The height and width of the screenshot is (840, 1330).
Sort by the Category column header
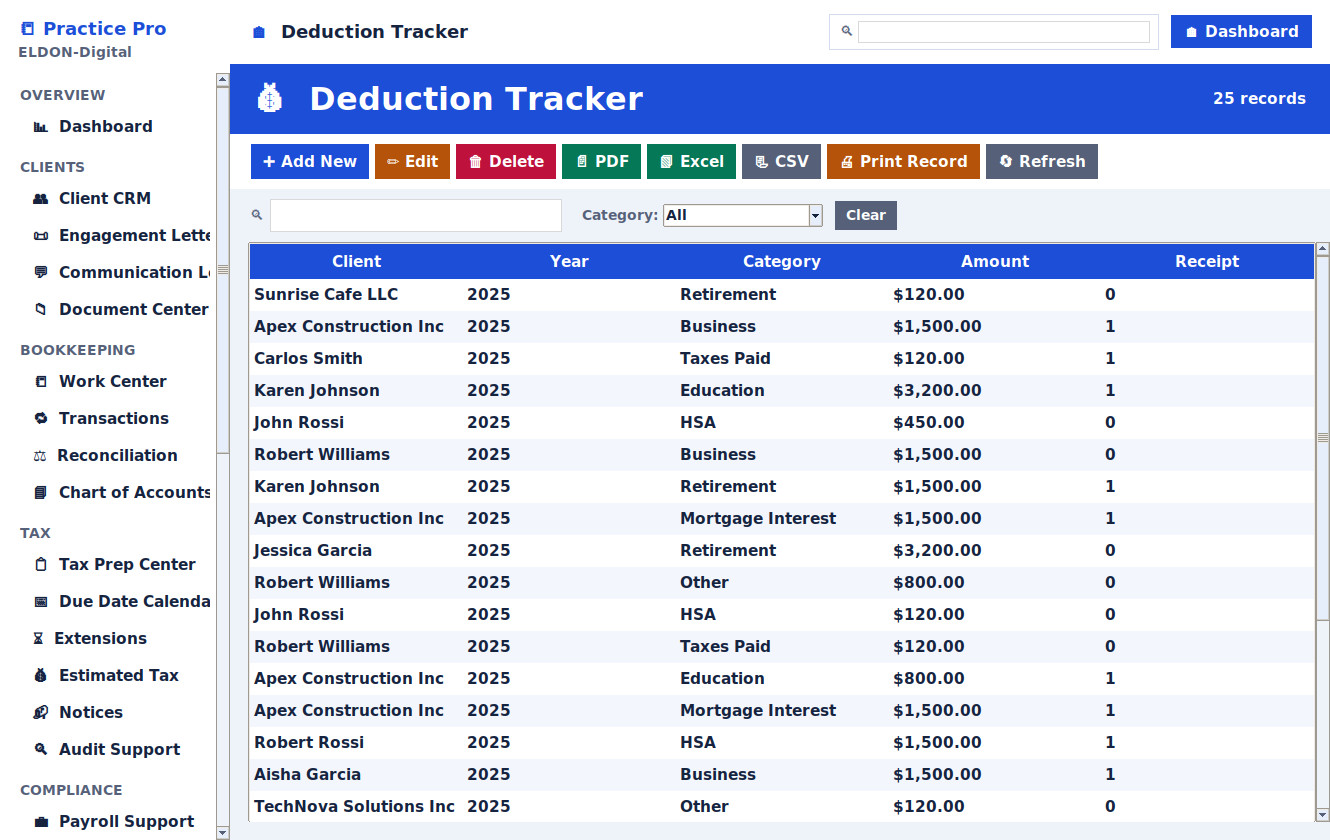click(782, 262)
